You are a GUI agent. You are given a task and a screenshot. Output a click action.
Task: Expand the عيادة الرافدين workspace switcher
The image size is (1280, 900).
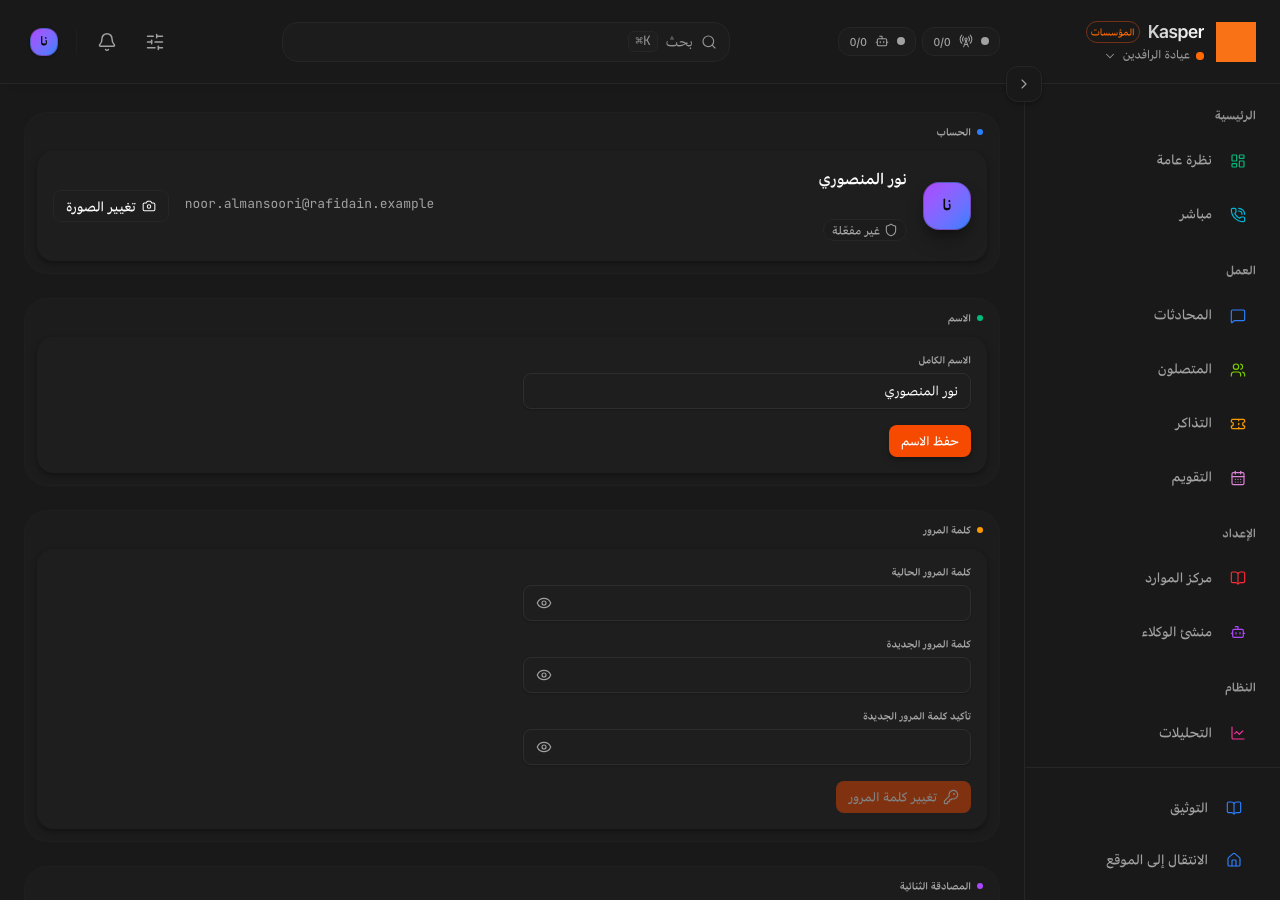pyautogui.click(x=1154, y=55)
